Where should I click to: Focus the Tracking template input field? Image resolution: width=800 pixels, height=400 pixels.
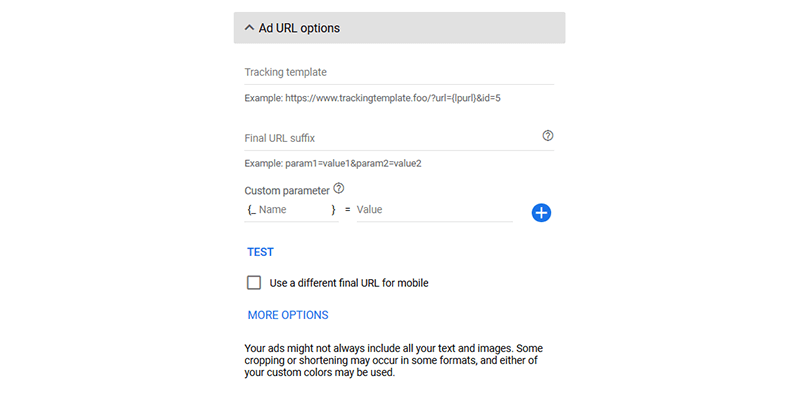(398, 72)
